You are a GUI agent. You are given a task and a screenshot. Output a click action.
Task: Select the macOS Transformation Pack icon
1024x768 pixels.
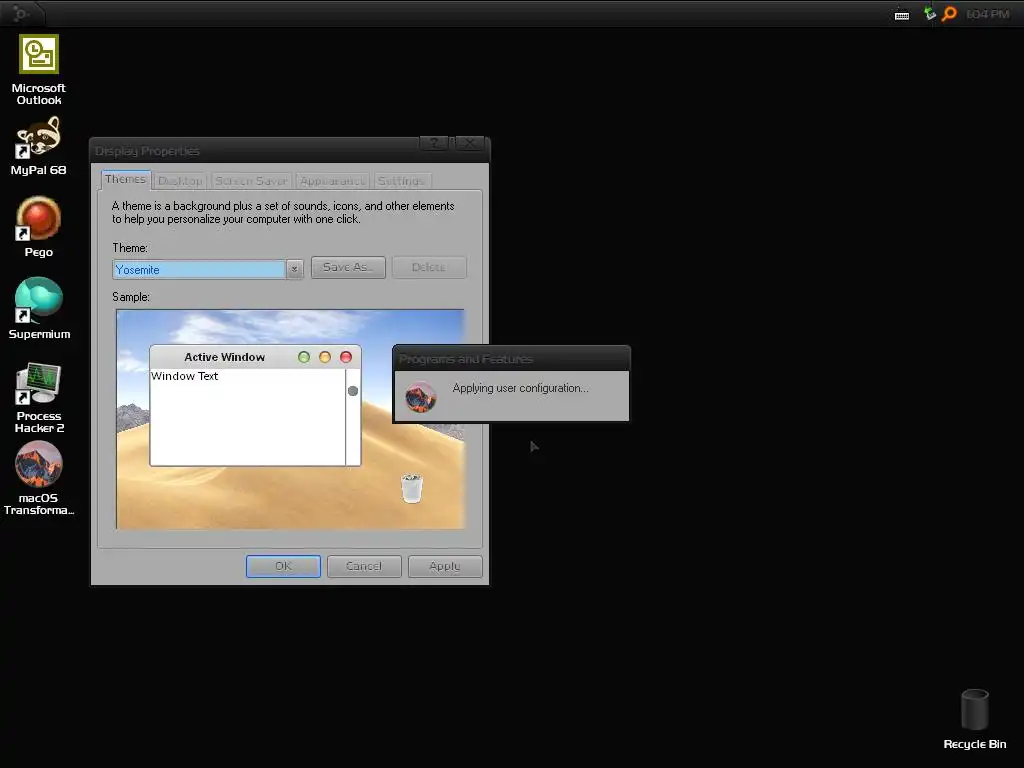[39, 479]
